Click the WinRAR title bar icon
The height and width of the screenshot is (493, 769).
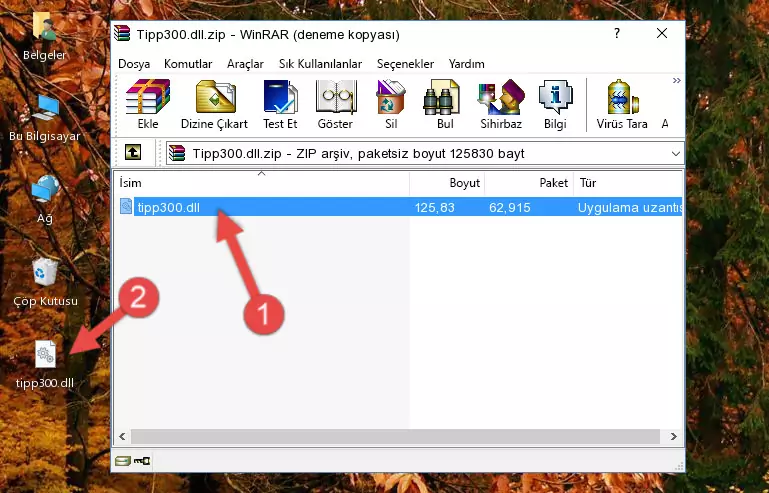coord(123,34)
